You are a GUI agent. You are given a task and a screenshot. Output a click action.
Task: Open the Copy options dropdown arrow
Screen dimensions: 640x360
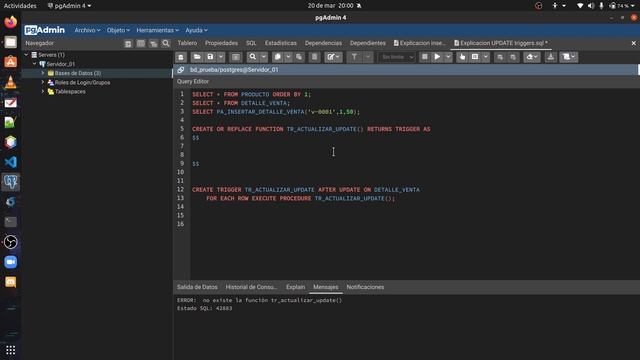(288, 57)
